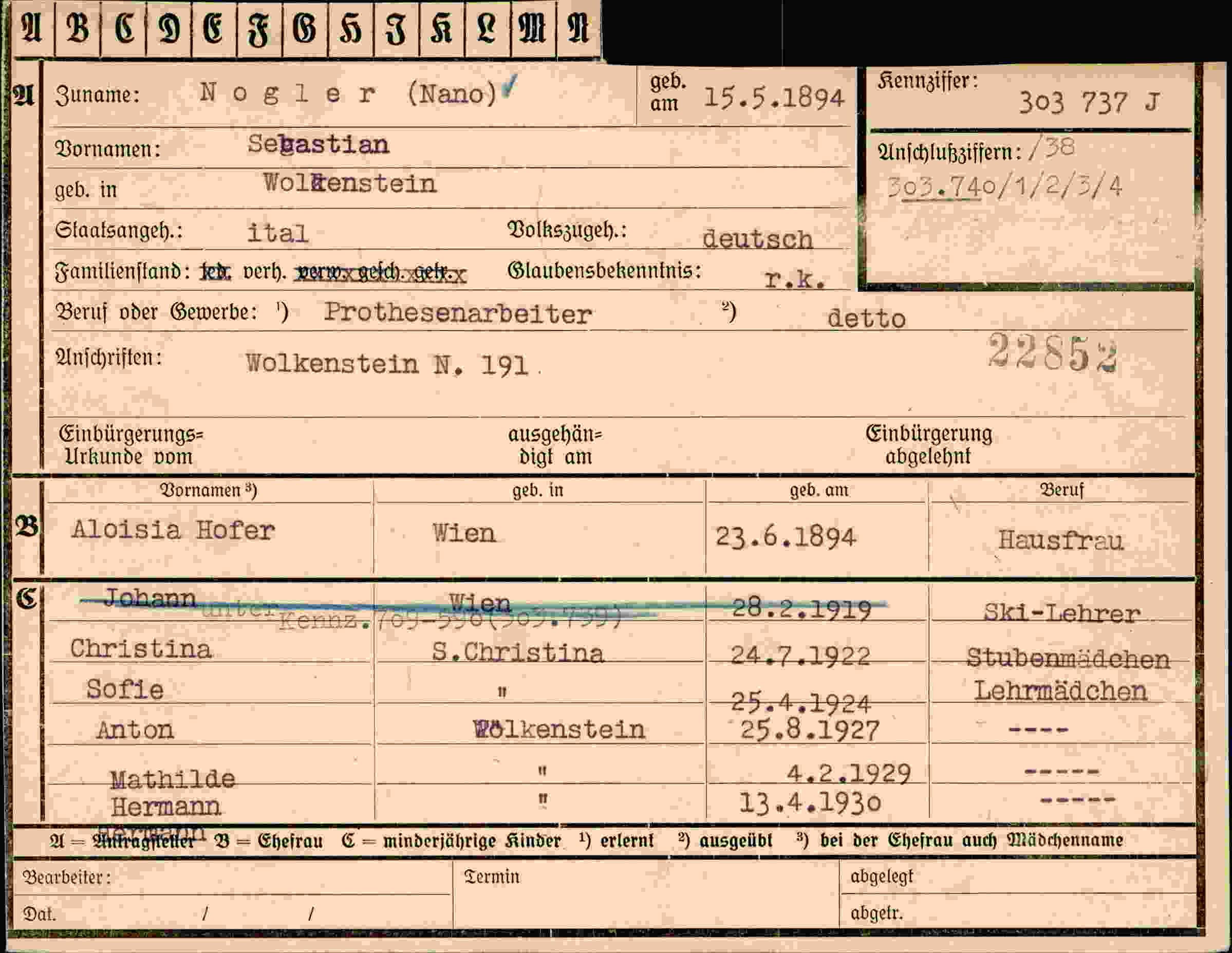Select index tab letter B
1232x953 pixels.
pos(77,28)
